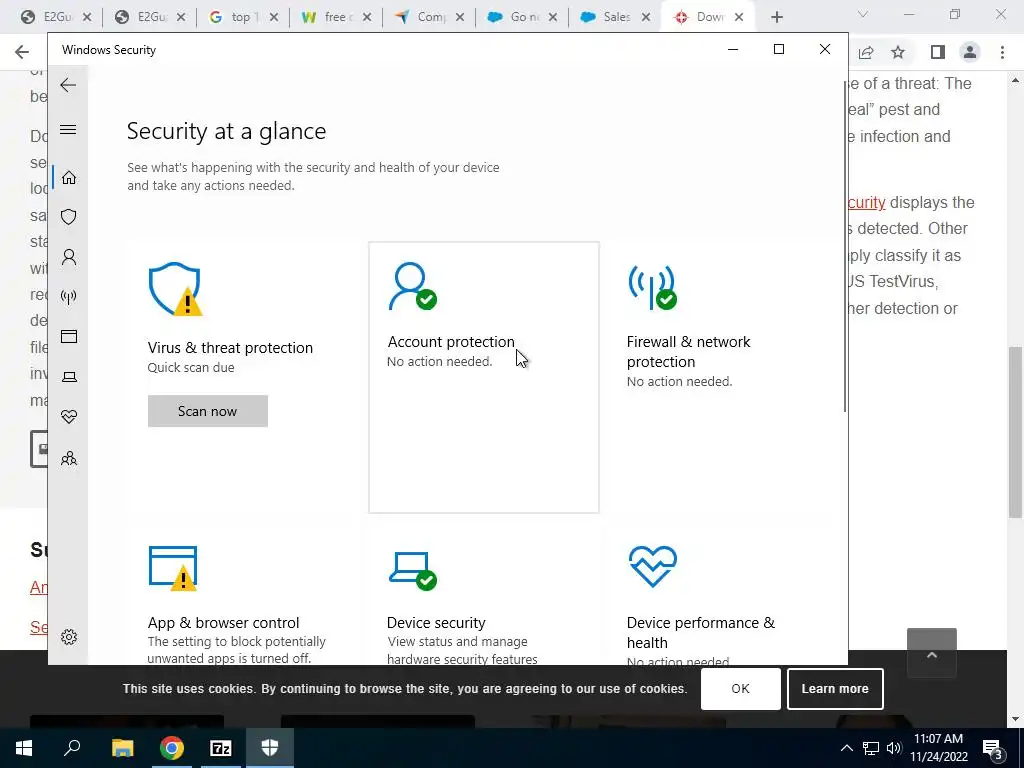The height and width of the screenshot is (768, 1024).
Task: Close the 'Down' tab
Action: click(x=739, y=18)
